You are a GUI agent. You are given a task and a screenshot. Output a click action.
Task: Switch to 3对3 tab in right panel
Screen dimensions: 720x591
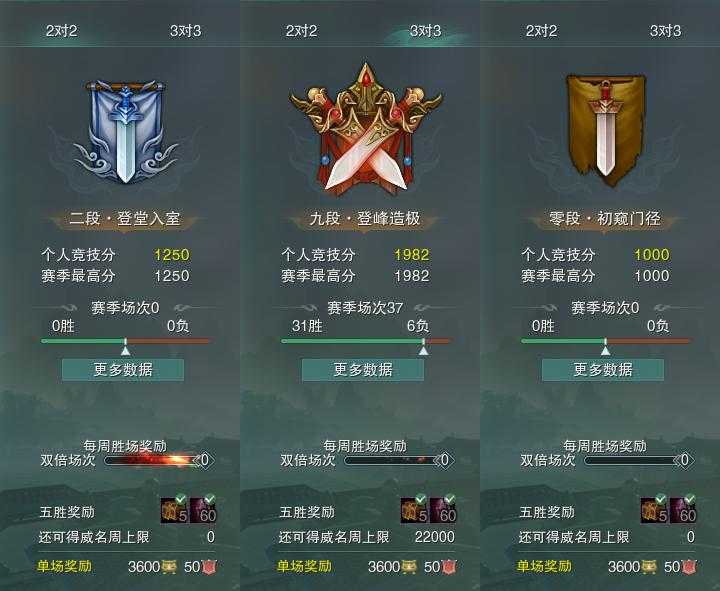[665, 31]
